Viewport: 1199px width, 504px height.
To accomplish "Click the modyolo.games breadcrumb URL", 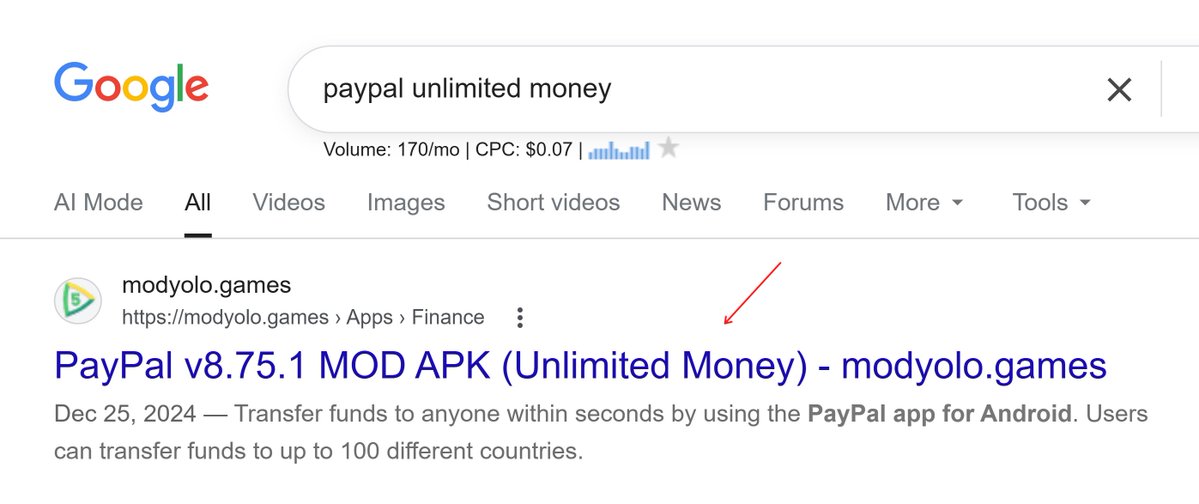I will 303,317.
